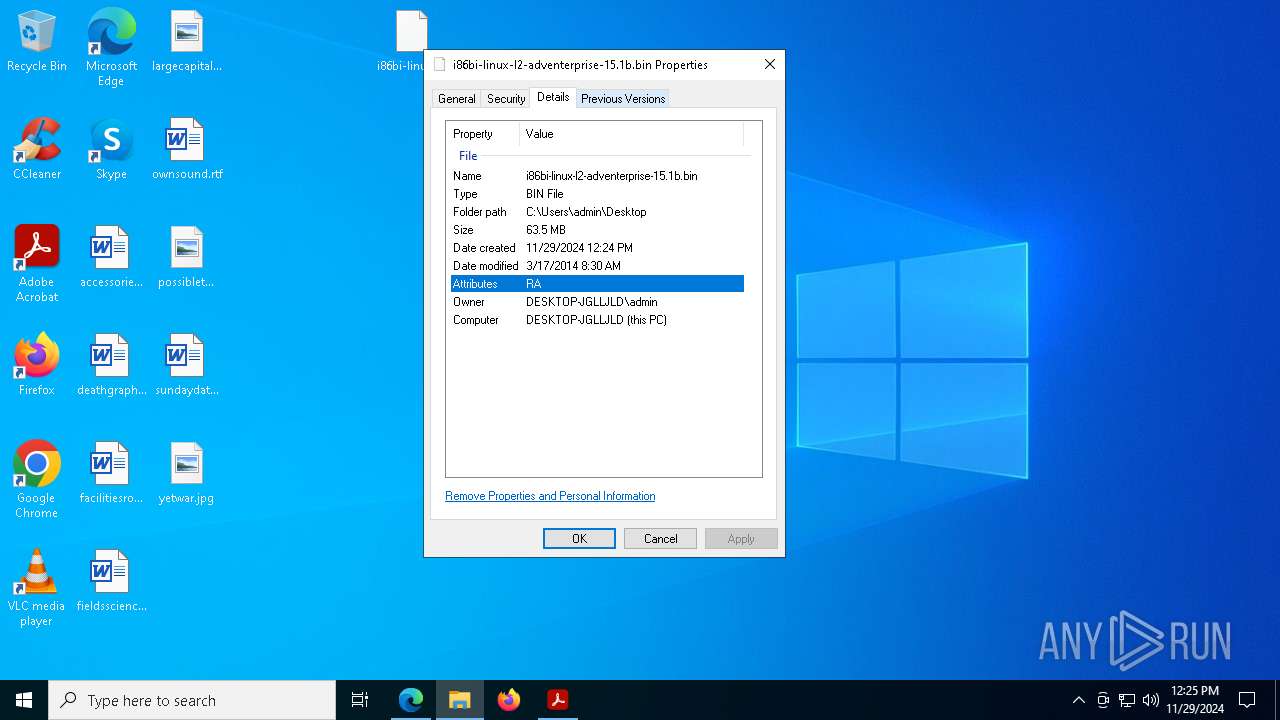Image resolution: width=1280 pixels, height=720 pixels.
Task: Select the Name property row
Action: pyautogui.click(x=597, y=176)
